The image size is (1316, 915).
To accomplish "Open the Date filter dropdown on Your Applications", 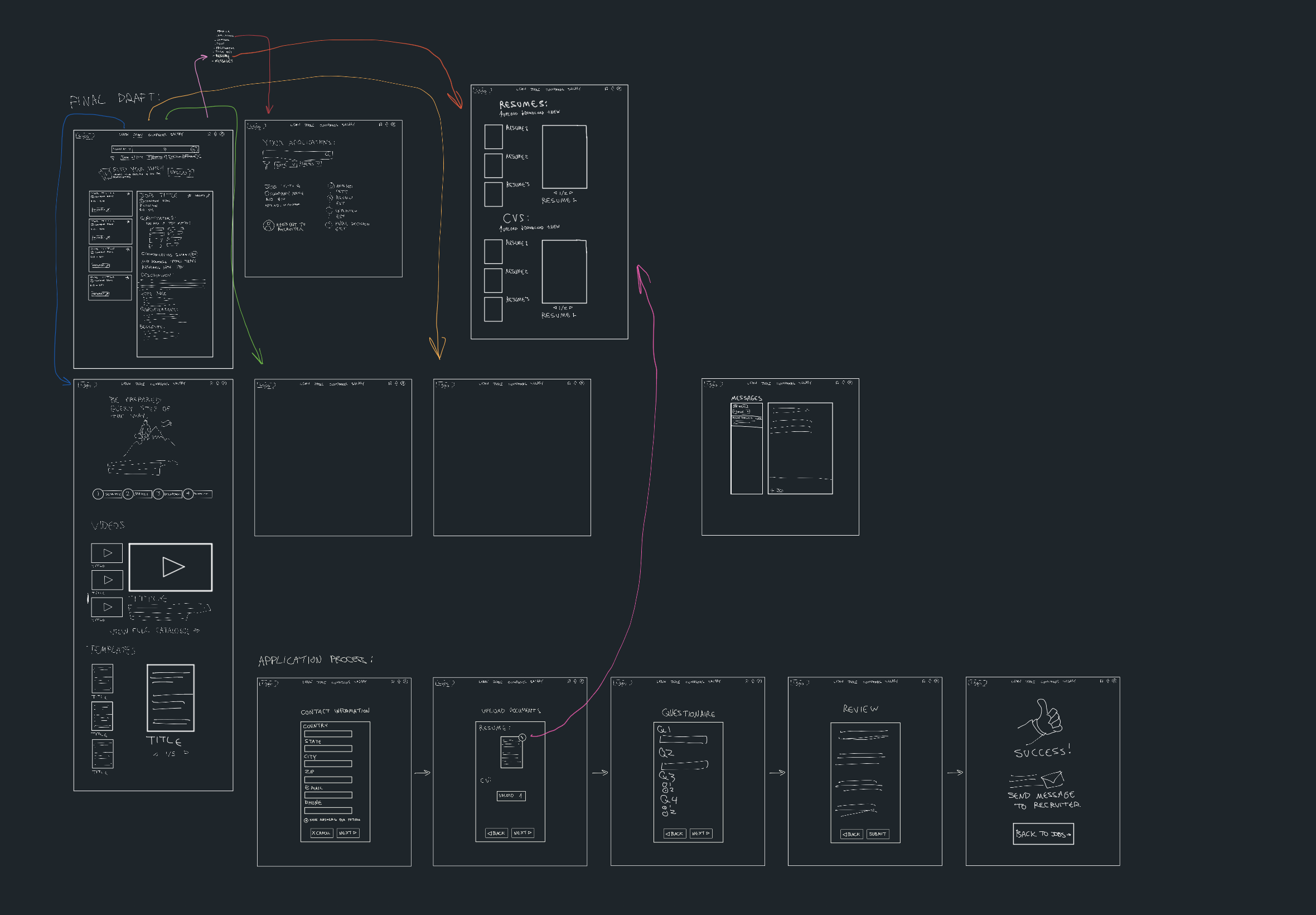I will [287, 165].
